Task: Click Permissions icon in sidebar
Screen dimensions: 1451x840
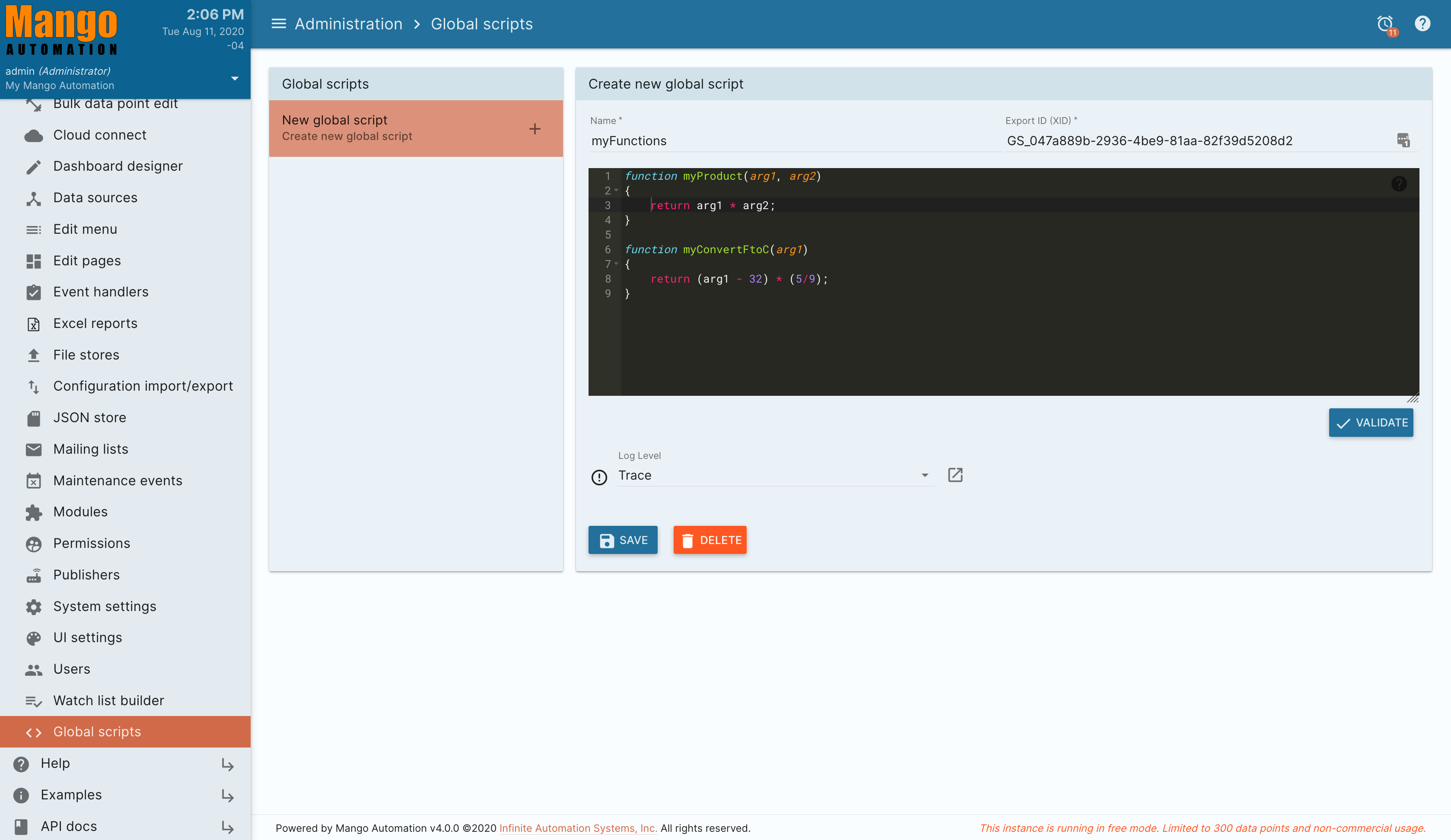Action: [x=33, y=544]
